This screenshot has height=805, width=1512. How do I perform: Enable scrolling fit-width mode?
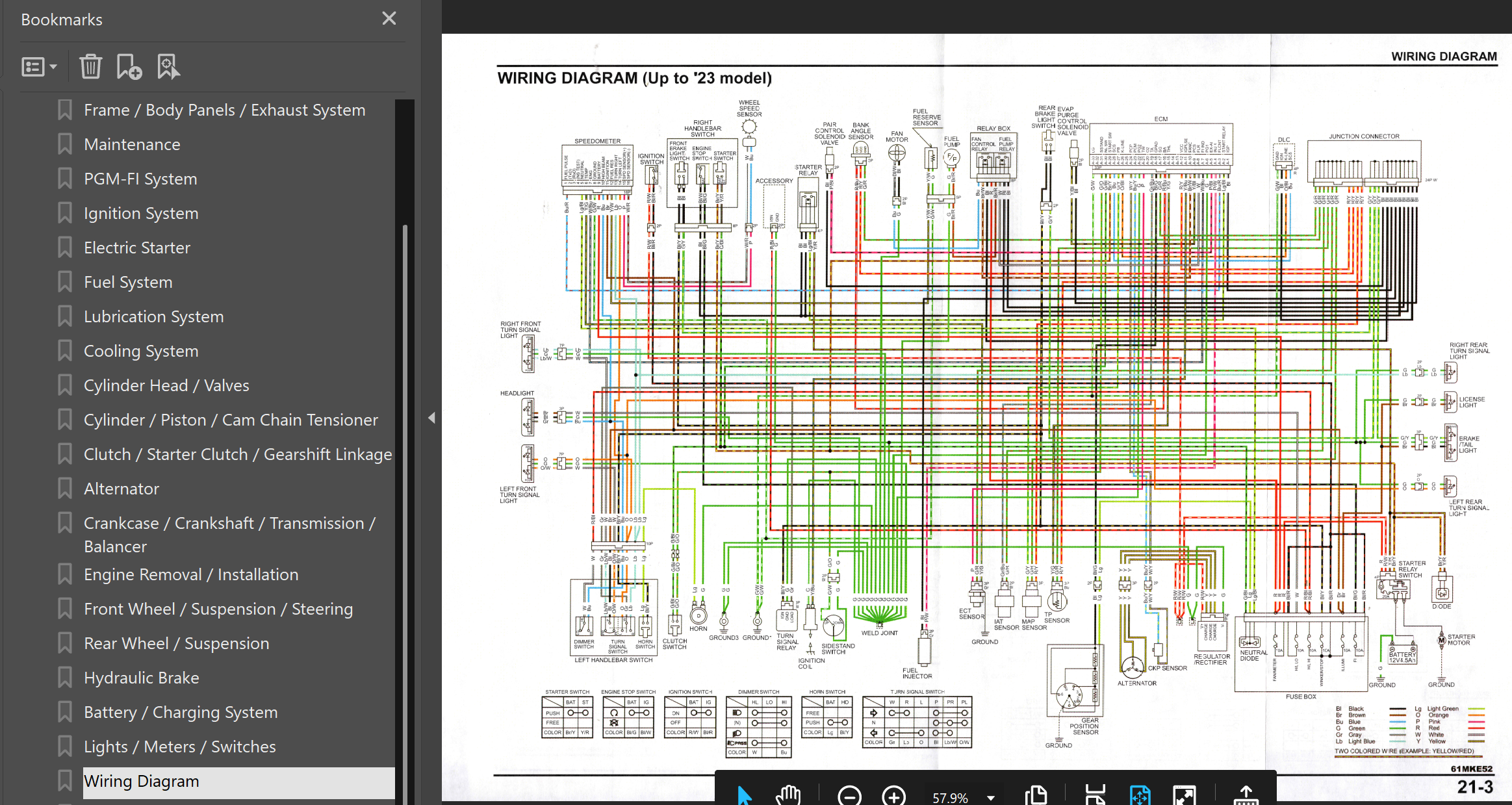click(x=1096, y=795)
